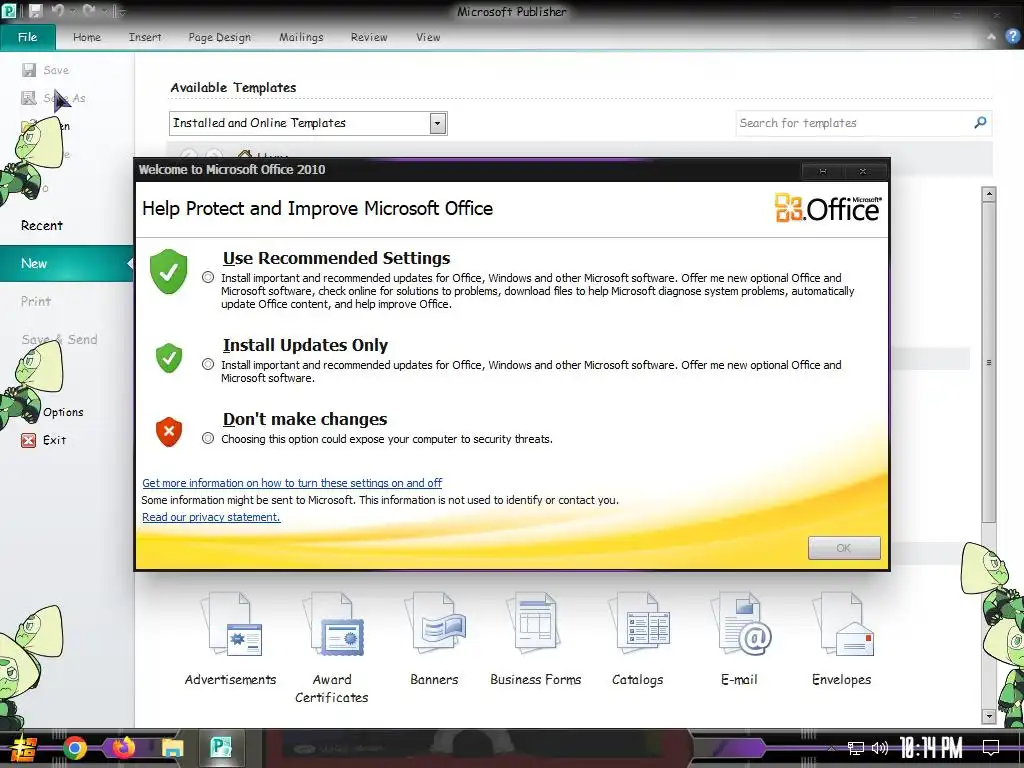Click the Save As icon in backstage
The height and width of the screenshot is (768, 1024).
click(x=28, y=98)
